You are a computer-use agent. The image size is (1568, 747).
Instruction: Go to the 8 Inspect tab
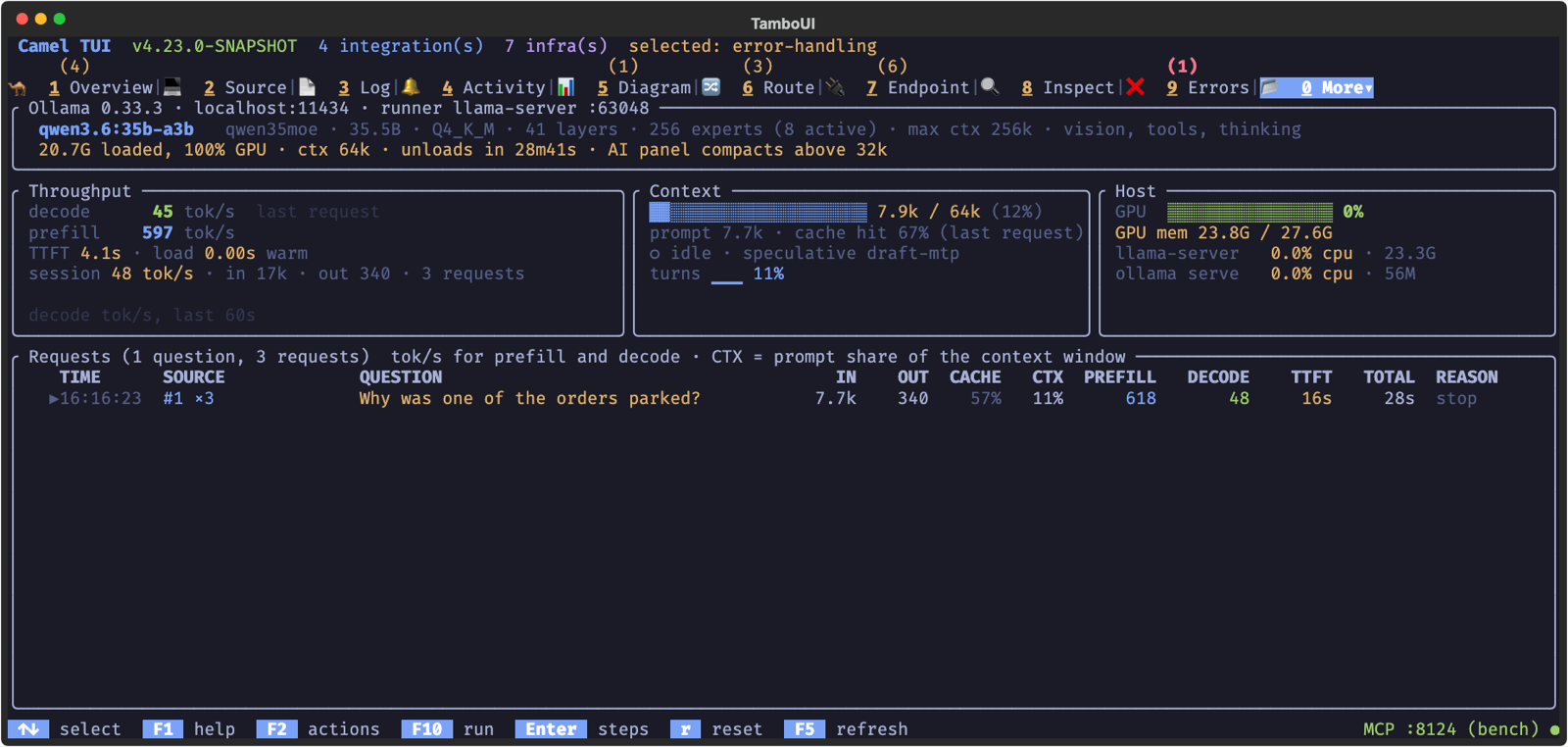coord(1068,88)
